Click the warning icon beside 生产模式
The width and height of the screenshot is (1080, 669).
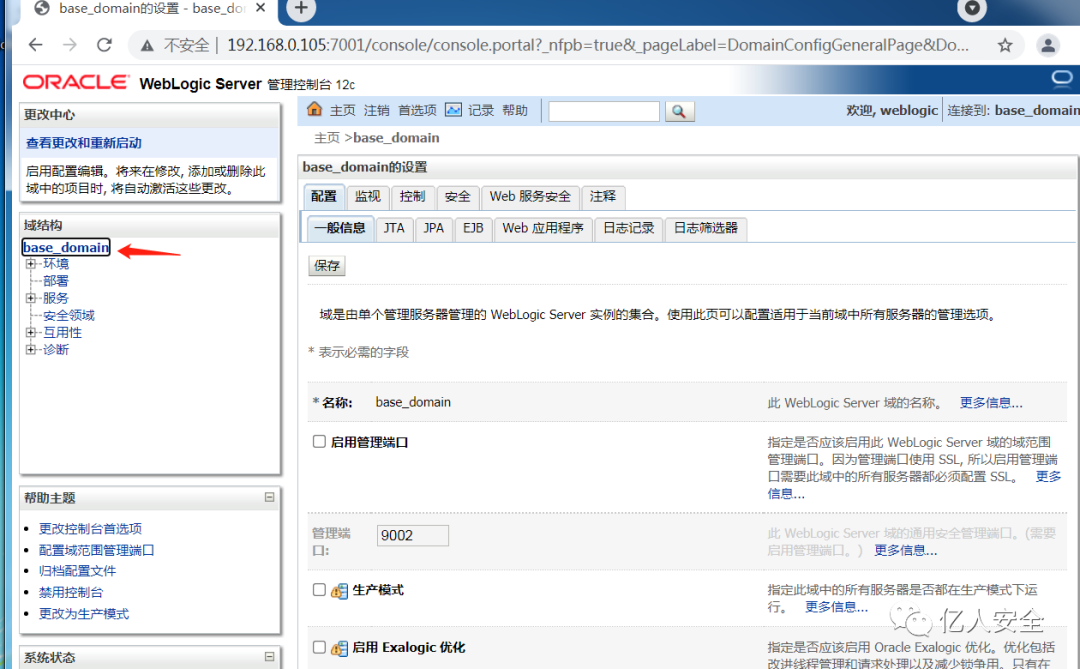point(339,590)
